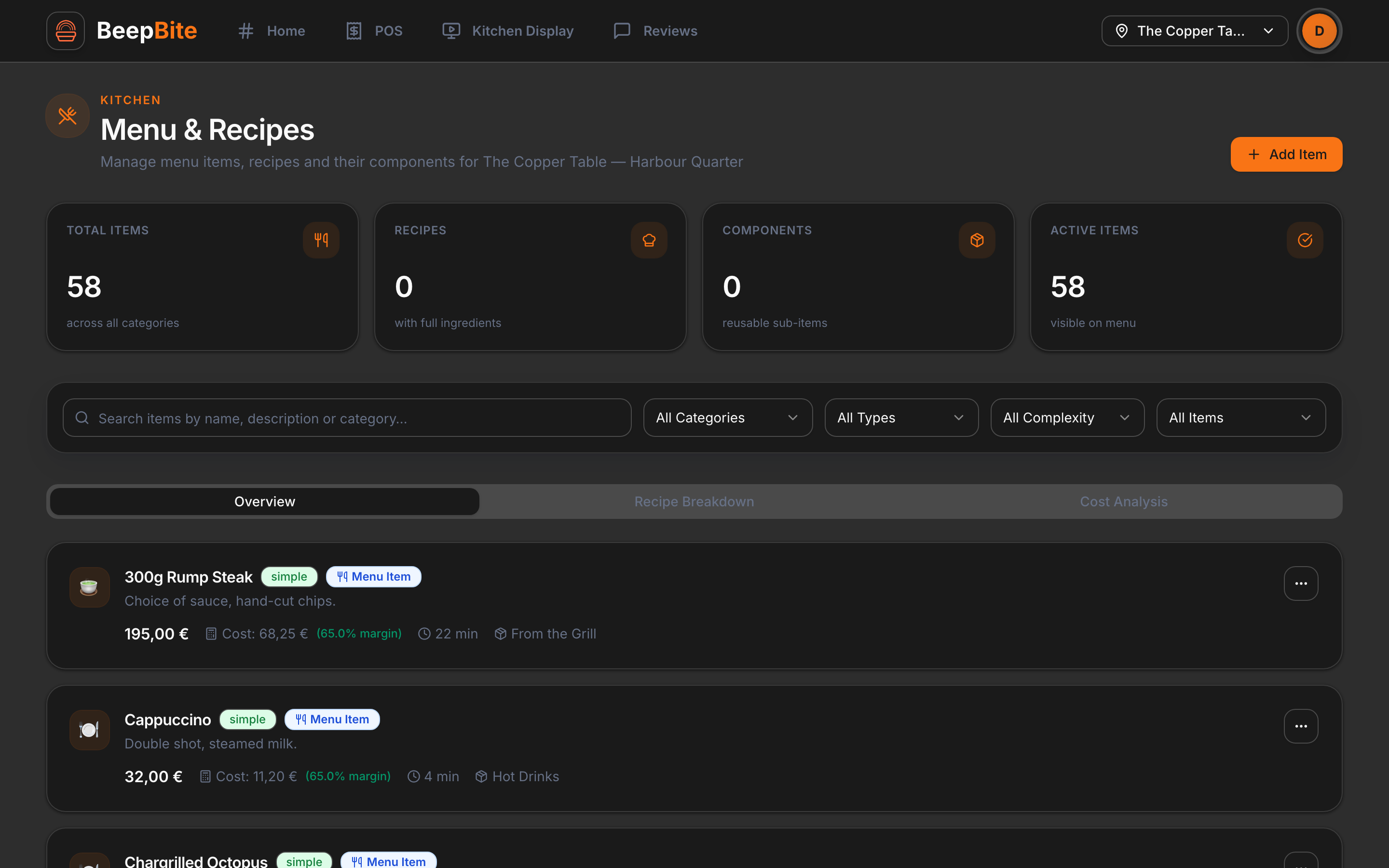Click the Cappuccino thumbnail

coord(90,730)
